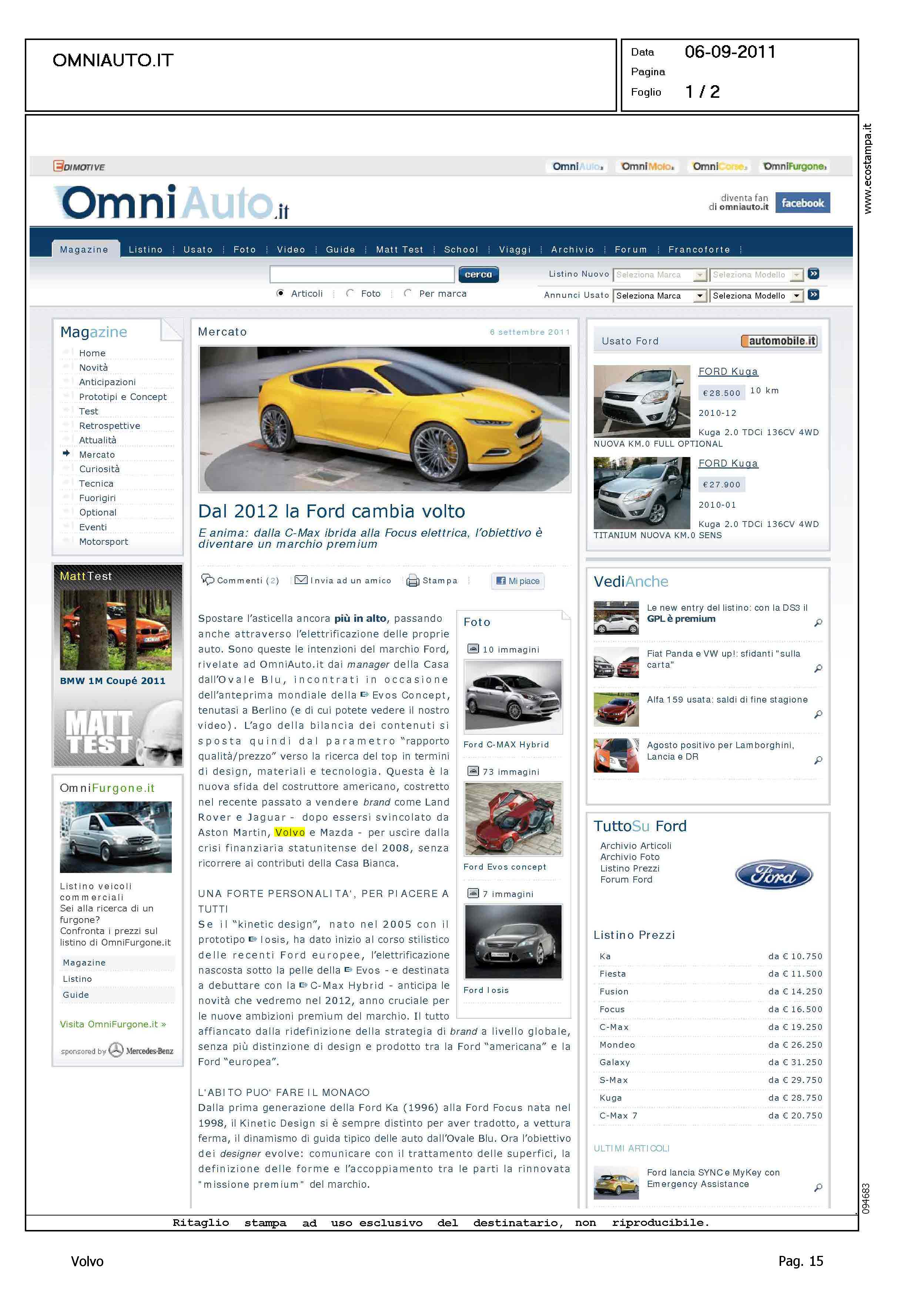Select the Articoli radio button
The width and height of the screenshot is (924, 1297).
(x=280, y=293)
